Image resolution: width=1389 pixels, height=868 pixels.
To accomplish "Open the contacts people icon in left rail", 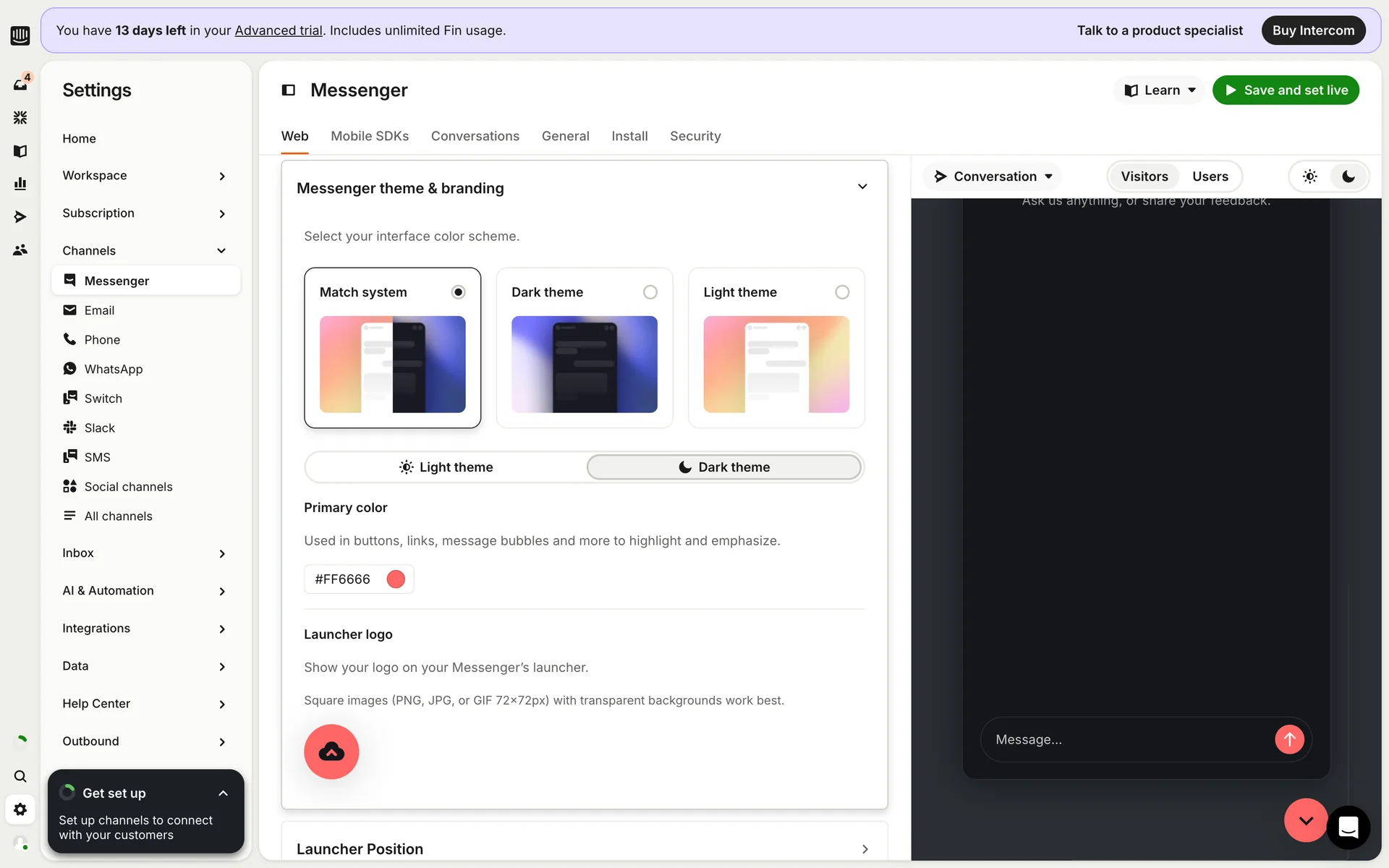I will (20, 250).
